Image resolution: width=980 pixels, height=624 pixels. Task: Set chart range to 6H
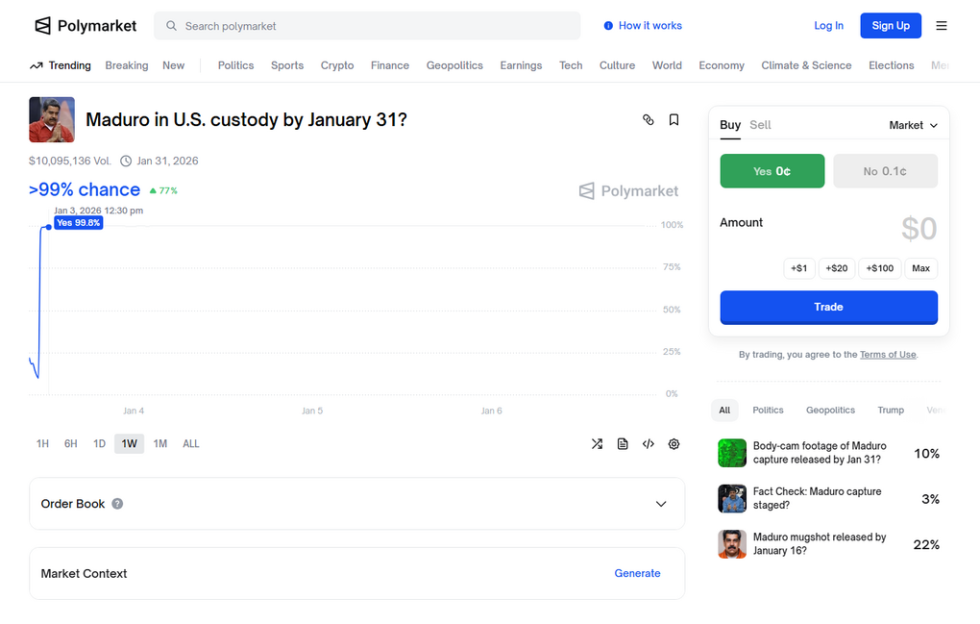[71, 443]
